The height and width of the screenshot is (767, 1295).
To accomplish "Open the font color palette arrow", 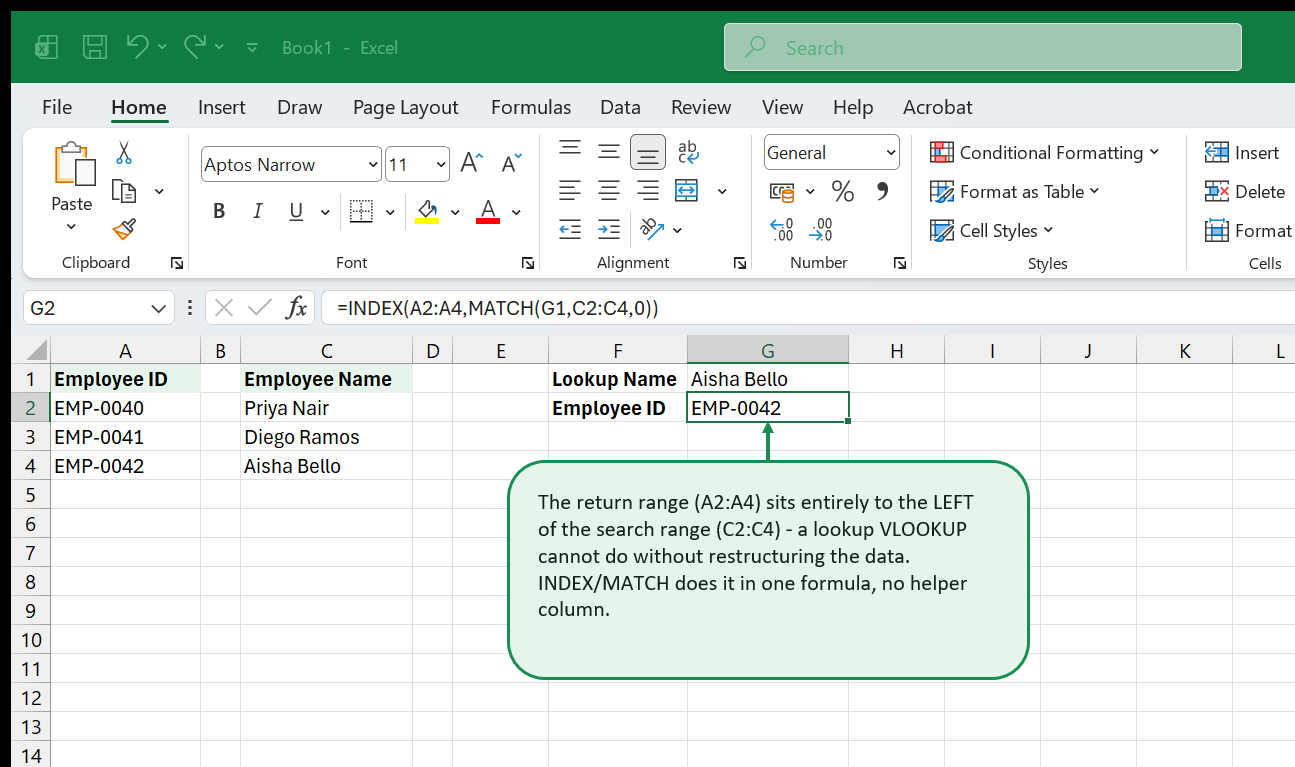I will [x=516, y=212].
